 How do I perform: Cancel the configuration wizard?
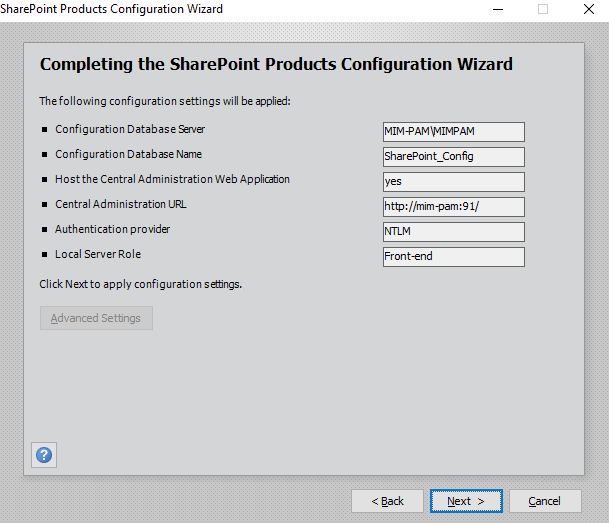544,501
